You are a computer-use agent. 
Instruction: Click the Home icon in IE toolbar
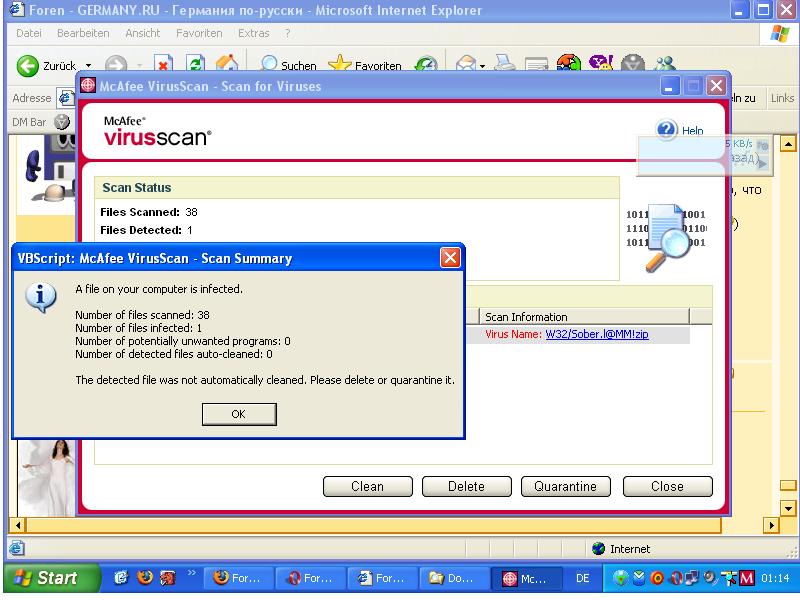(227, 63)
